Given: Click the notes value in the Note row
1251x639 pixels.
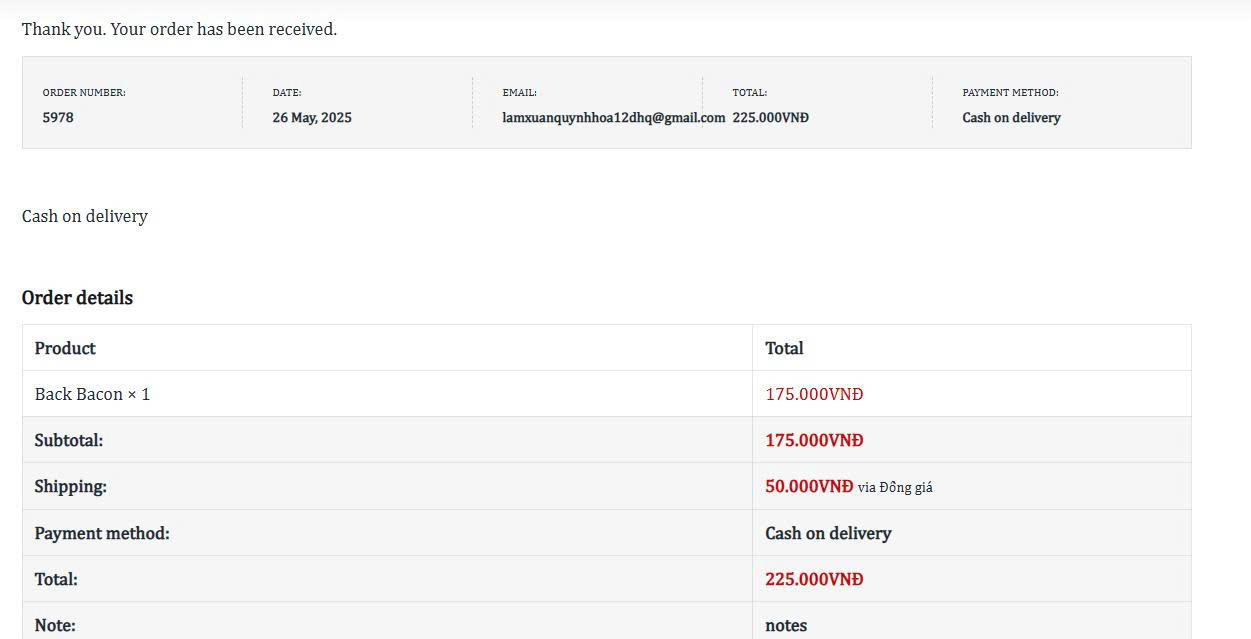Looking at the screenshot, I should point(786,625).
